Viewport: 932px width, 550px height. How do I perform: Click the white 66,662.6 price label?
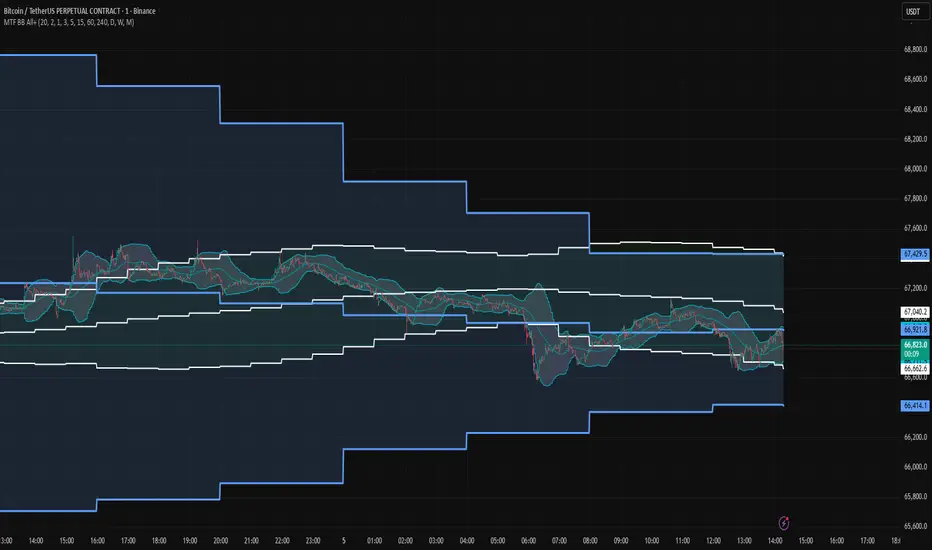click(915, 369)
